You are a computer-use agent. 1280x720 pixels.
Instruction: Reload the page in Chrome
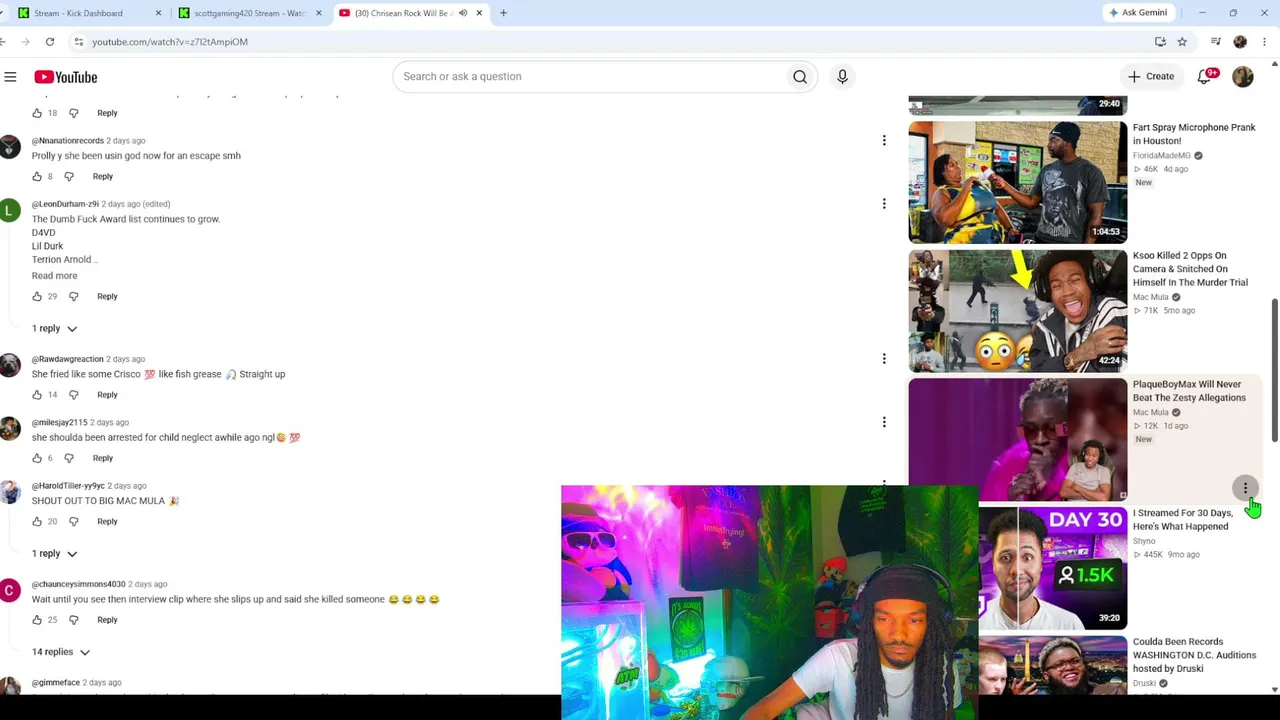click(x=50, y=42)
